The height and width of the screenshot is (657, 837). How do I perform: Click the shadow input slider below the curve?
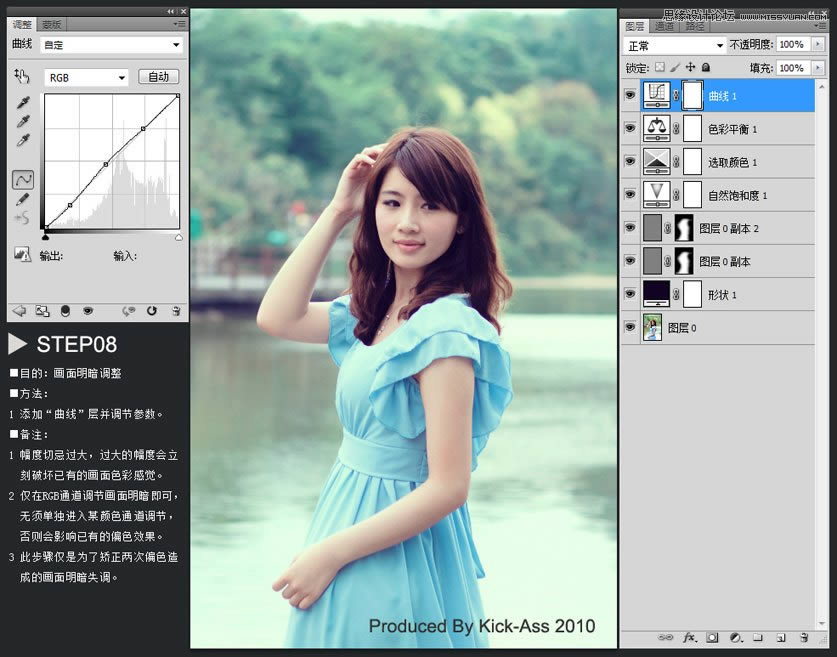pyautogui.click(x=46, y=235)
